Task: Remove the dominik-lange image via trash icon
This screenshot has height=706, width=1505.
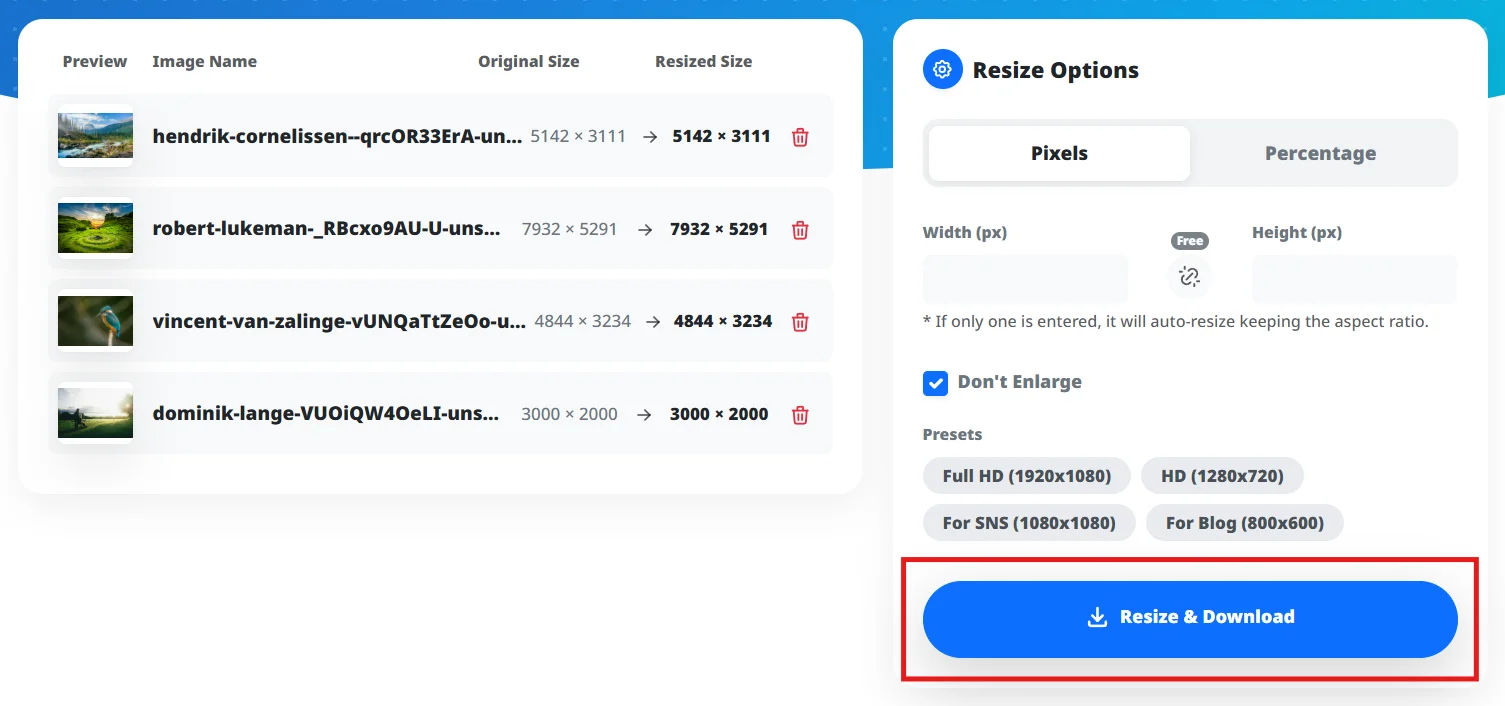Action: coord(800,415)
